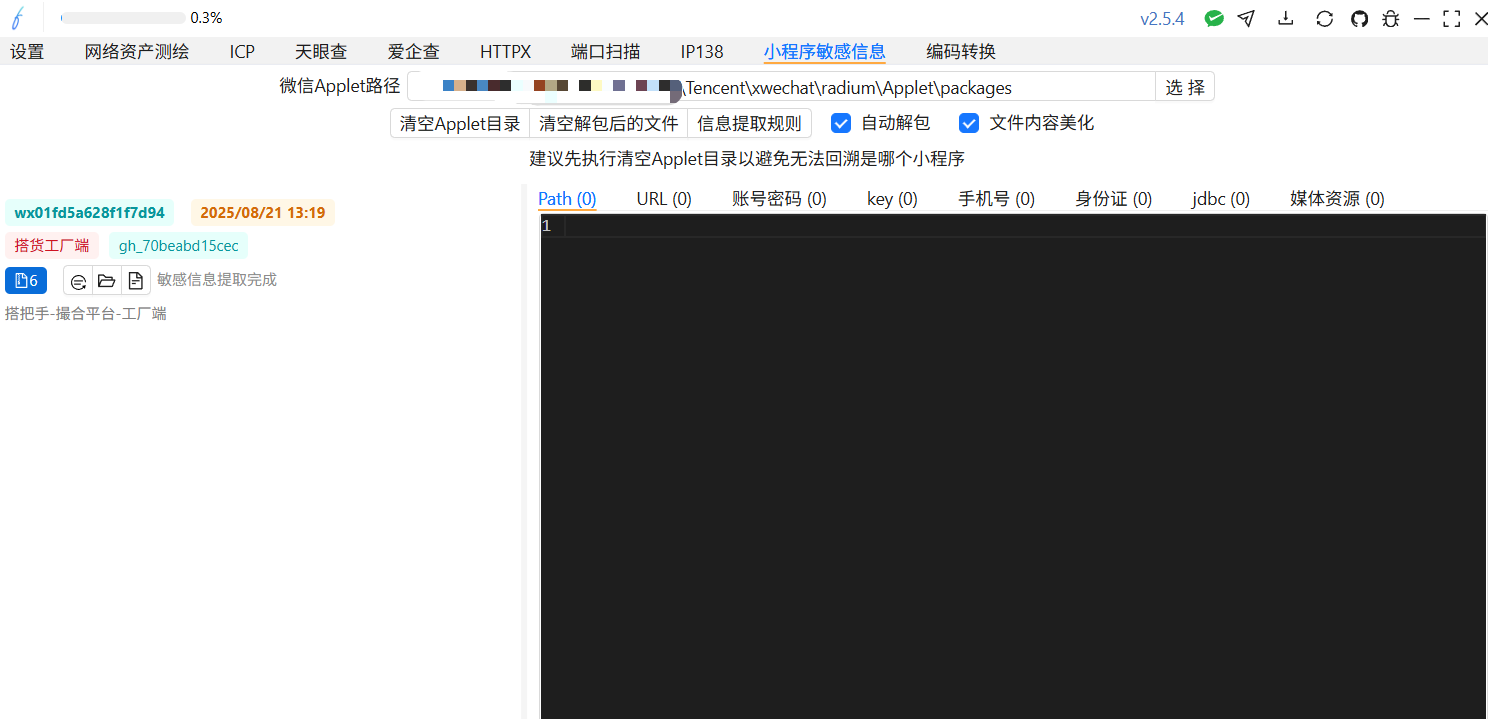Image resolution: width=1488 pixels, height=719 pixels.
Task: Click the paper plane icon
Action: (x=1246, y=18)
